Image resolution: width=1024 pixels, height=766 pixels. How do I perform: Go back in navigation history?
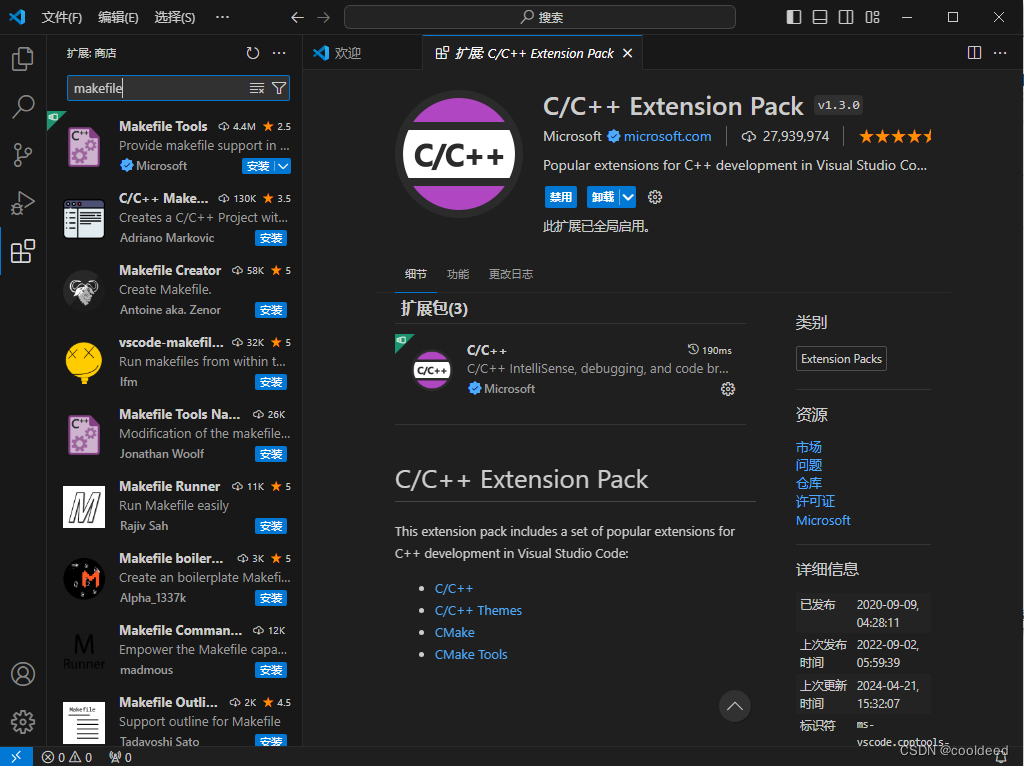pos(297,18)
